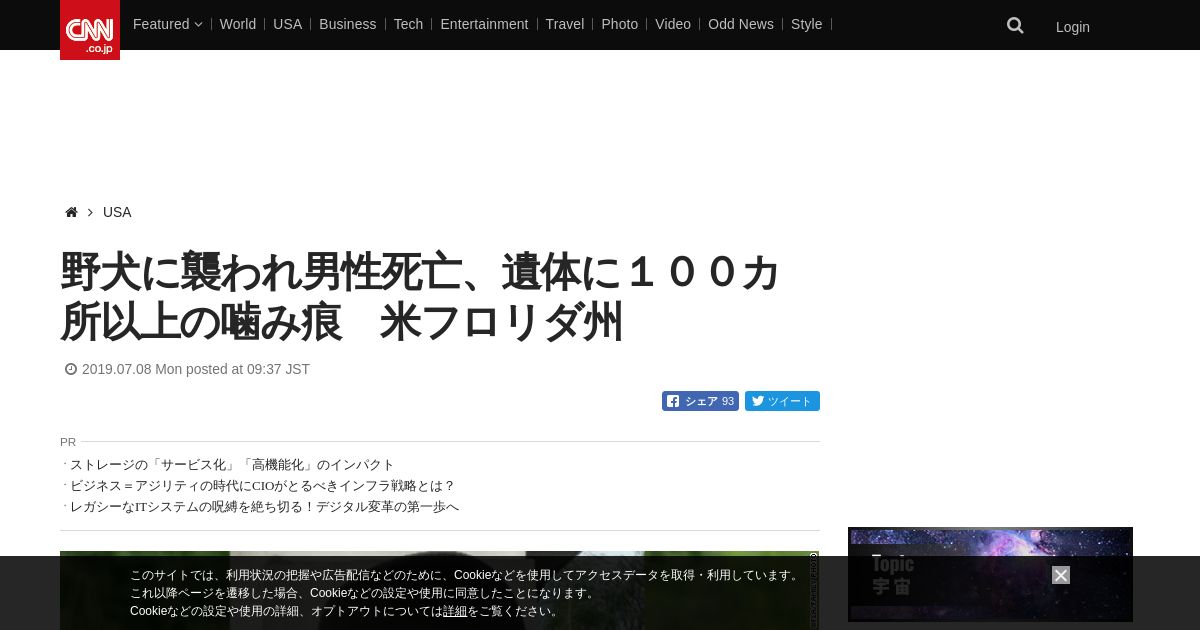Click the article headline 野犬に襲われ男性死亡
The width and height of the screenshot is (1200, 630).
click(x=420, y=297)
